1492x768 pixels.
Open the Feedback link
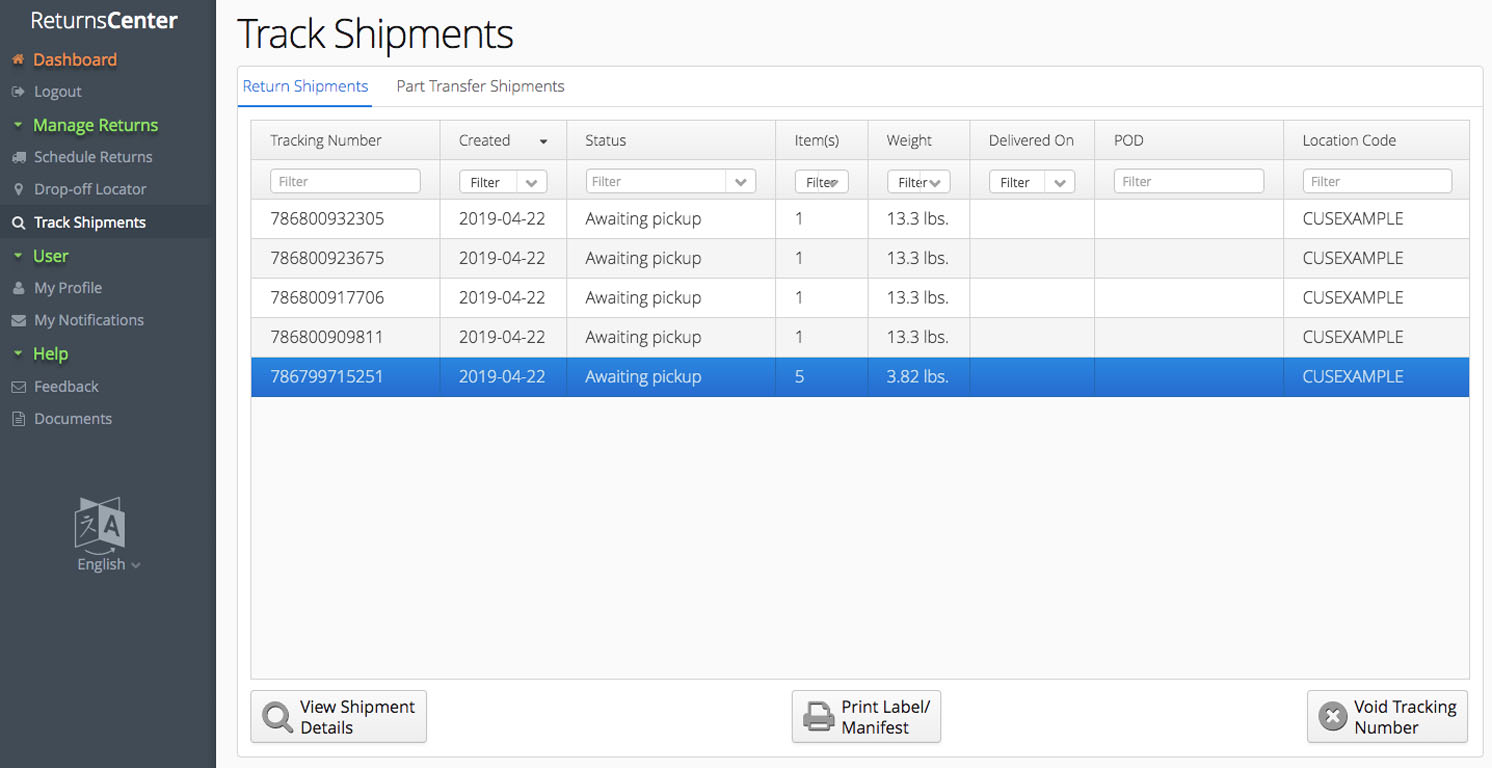coord(66,386)
